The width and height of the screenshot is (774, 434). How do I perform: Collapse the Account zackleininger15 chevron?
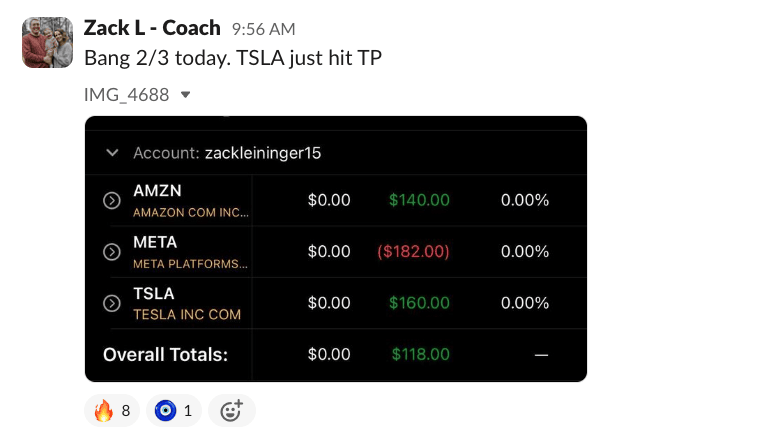[x=112, y=153]
